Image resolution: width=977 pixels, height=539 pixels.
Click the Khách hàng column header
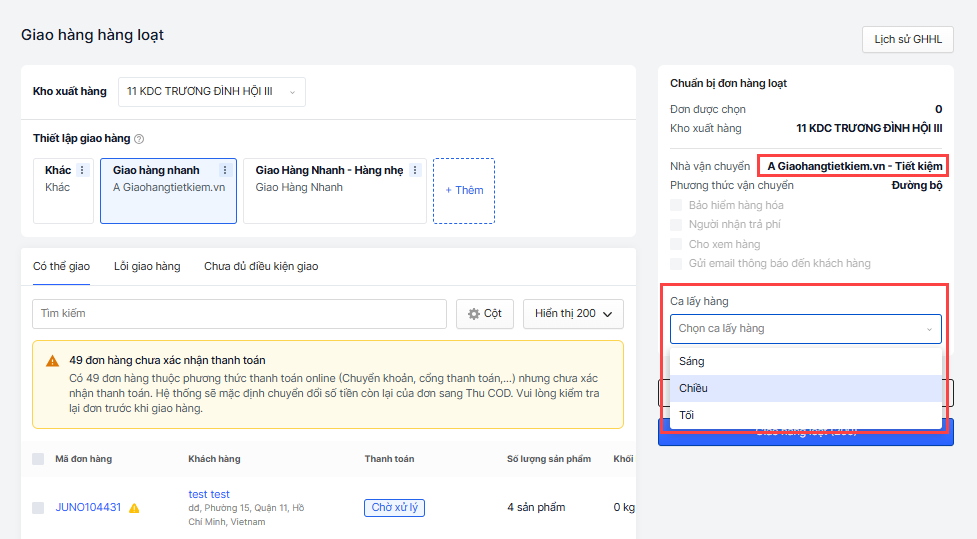214,459
